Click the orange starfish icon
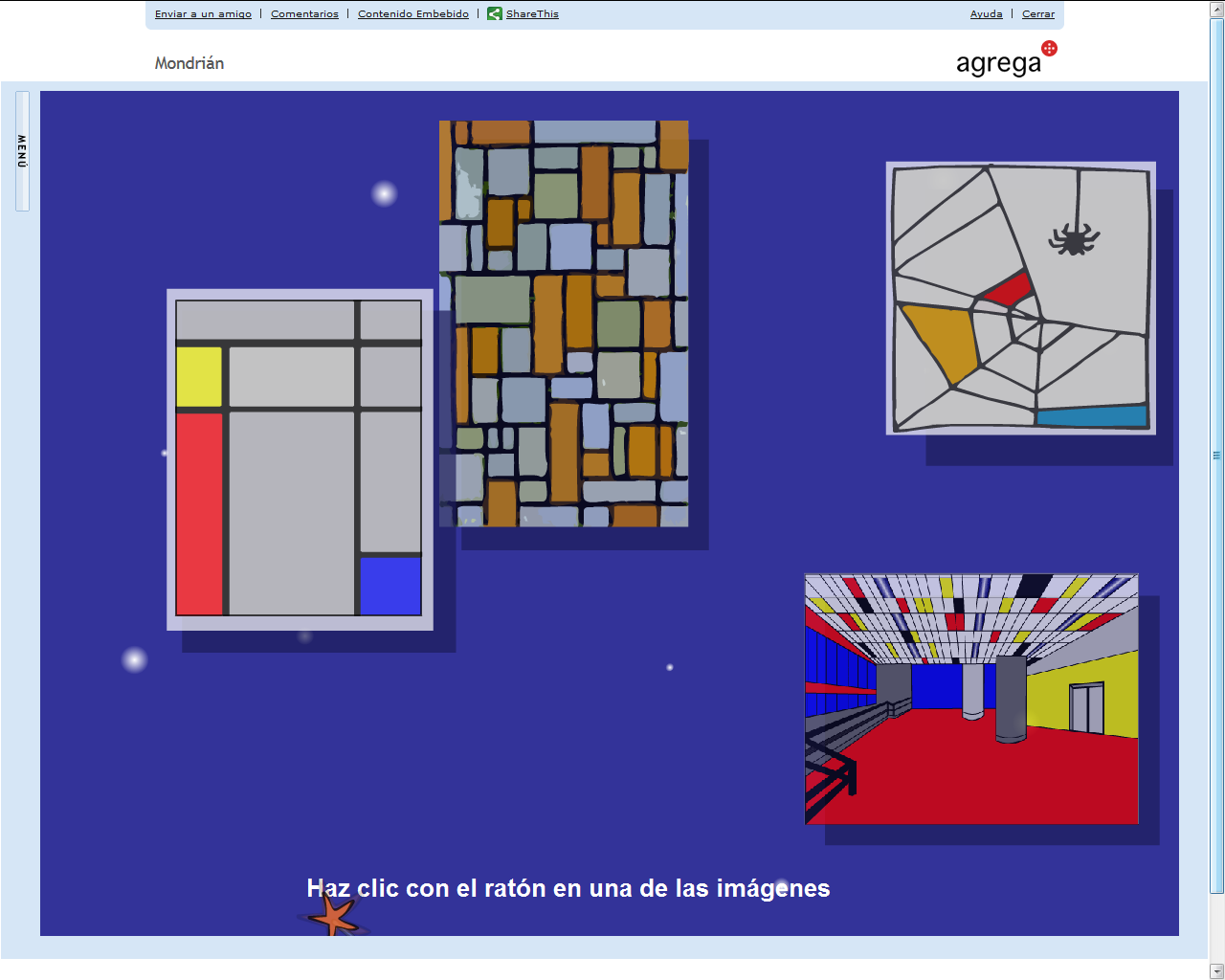Image resolution: width=1225 pixels, height=980 pixels. (332, 915)
